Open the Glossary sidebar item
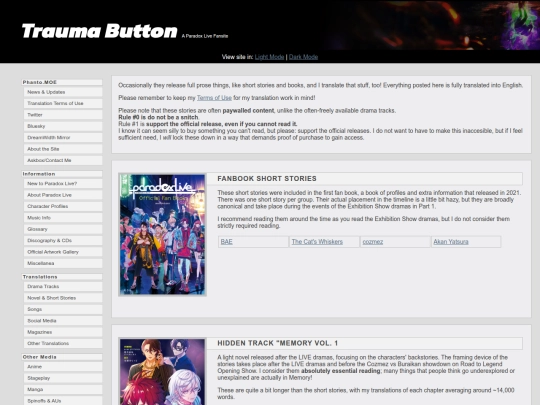Screen dimensions: 540x405 (x=63, y=229)
